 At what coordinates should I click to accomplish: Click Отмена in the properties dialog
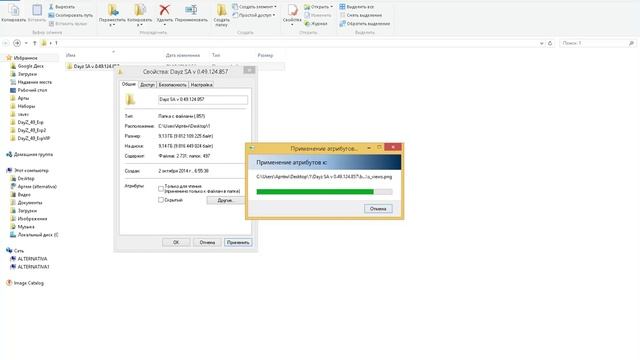pos(207,242)
